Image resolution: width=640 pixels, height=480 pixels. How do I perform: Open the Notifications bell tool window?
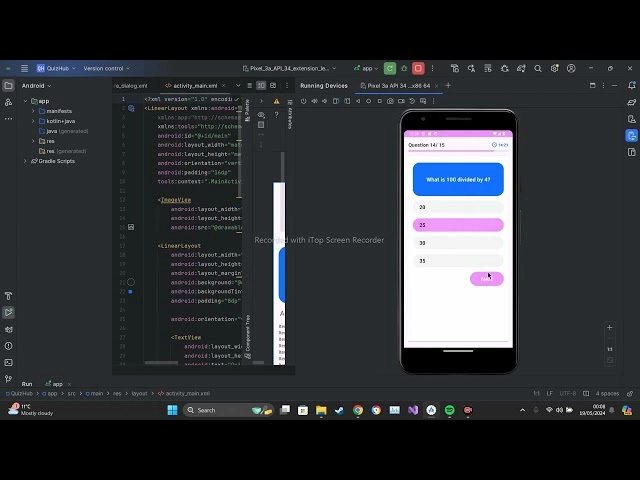point(632,85)
